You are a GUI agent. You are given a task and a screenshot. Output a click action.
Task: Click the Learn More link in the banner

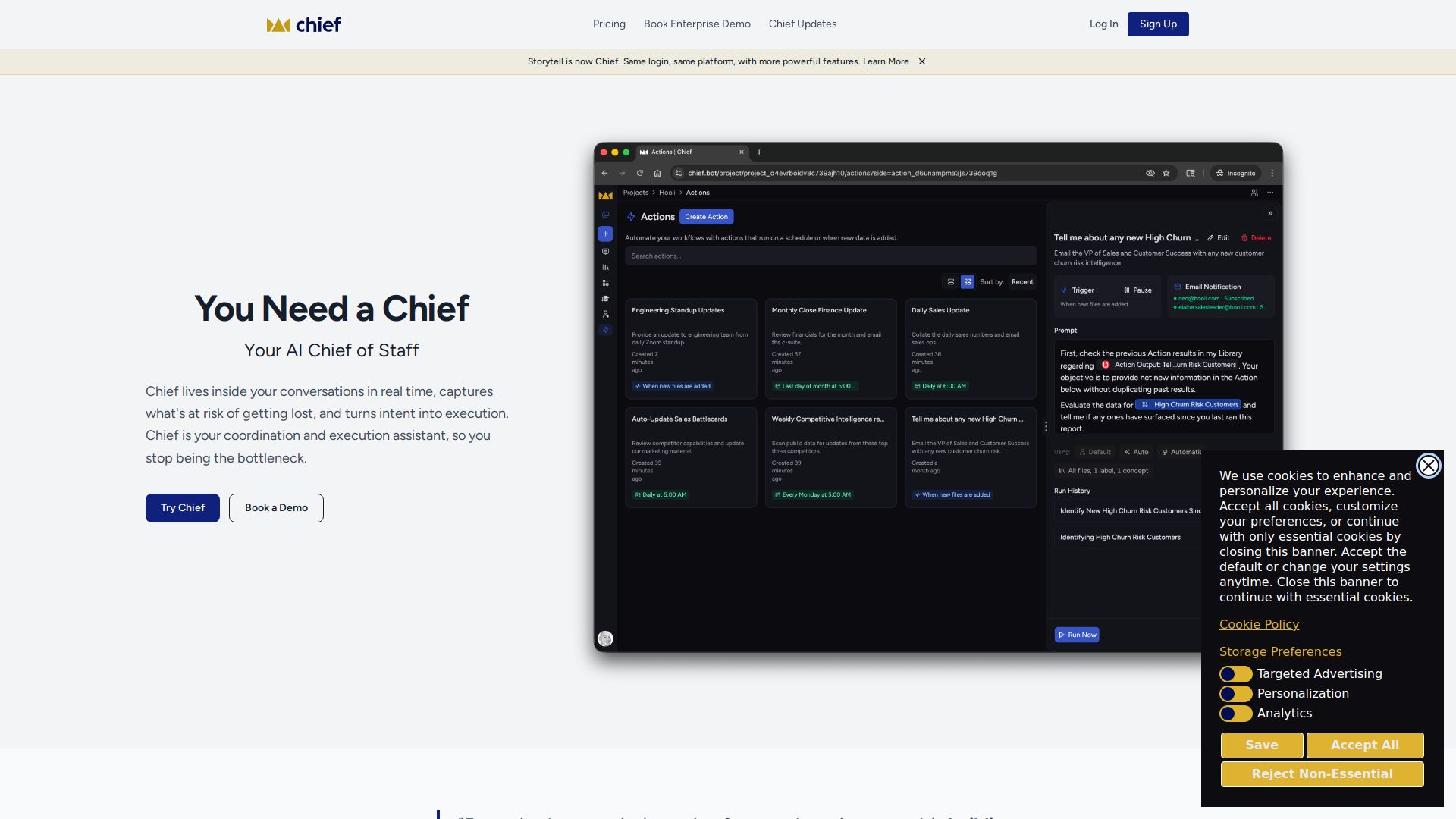point(886,61)
